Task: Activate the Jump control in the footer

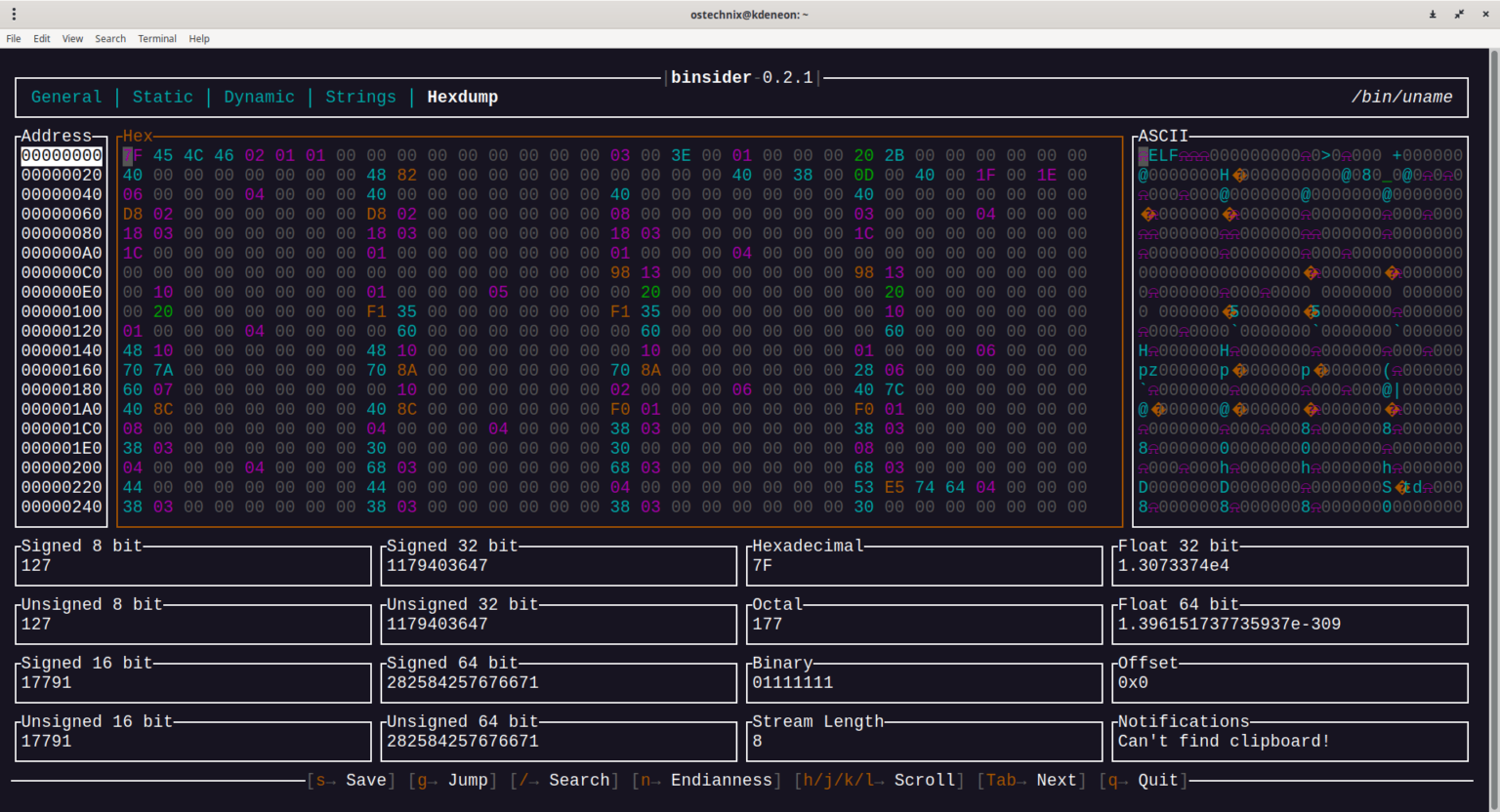Action: click(x=468, y=780)
